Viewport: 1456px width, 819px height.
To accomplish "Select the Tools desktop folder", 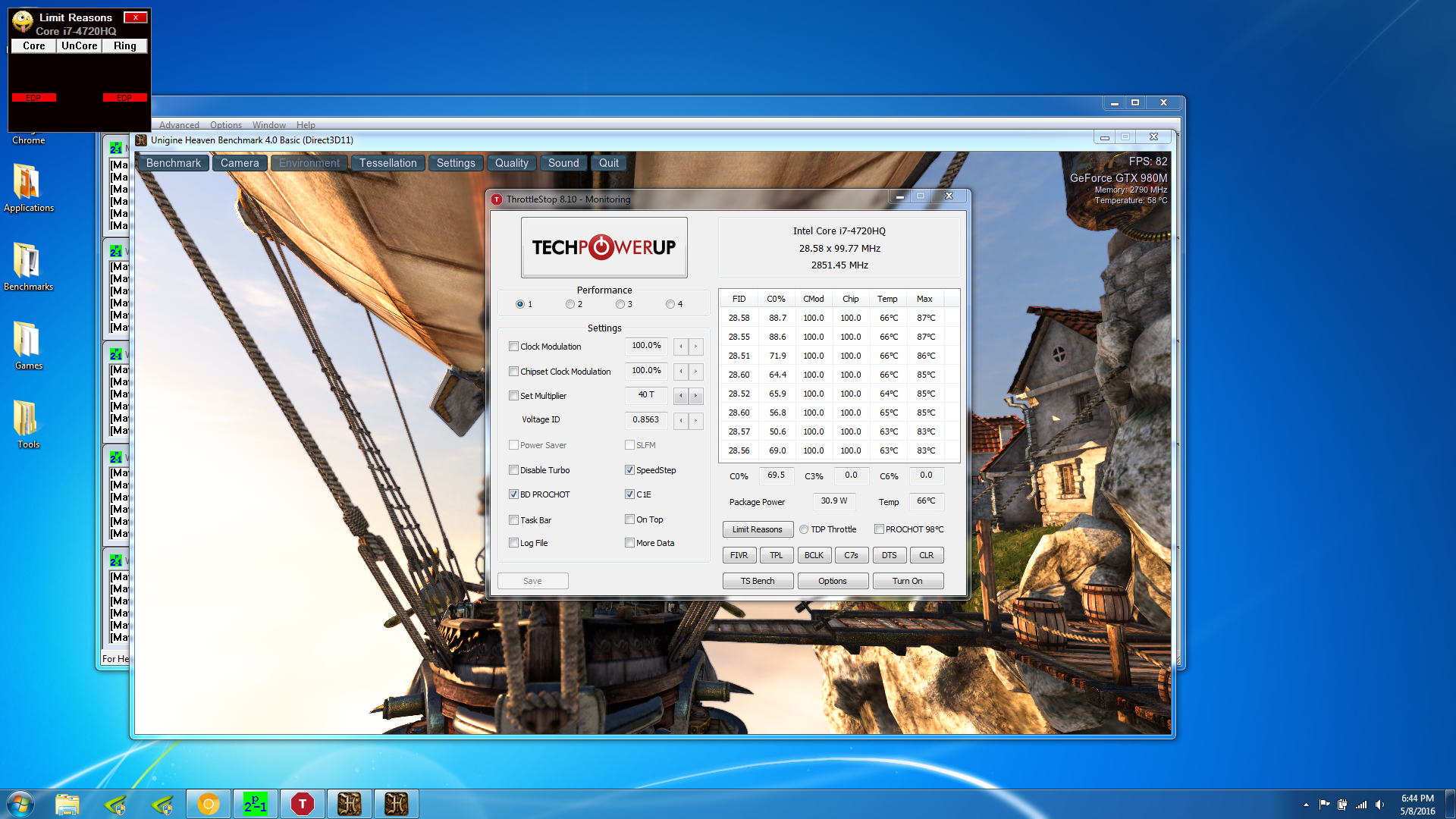I will point(28,425).
